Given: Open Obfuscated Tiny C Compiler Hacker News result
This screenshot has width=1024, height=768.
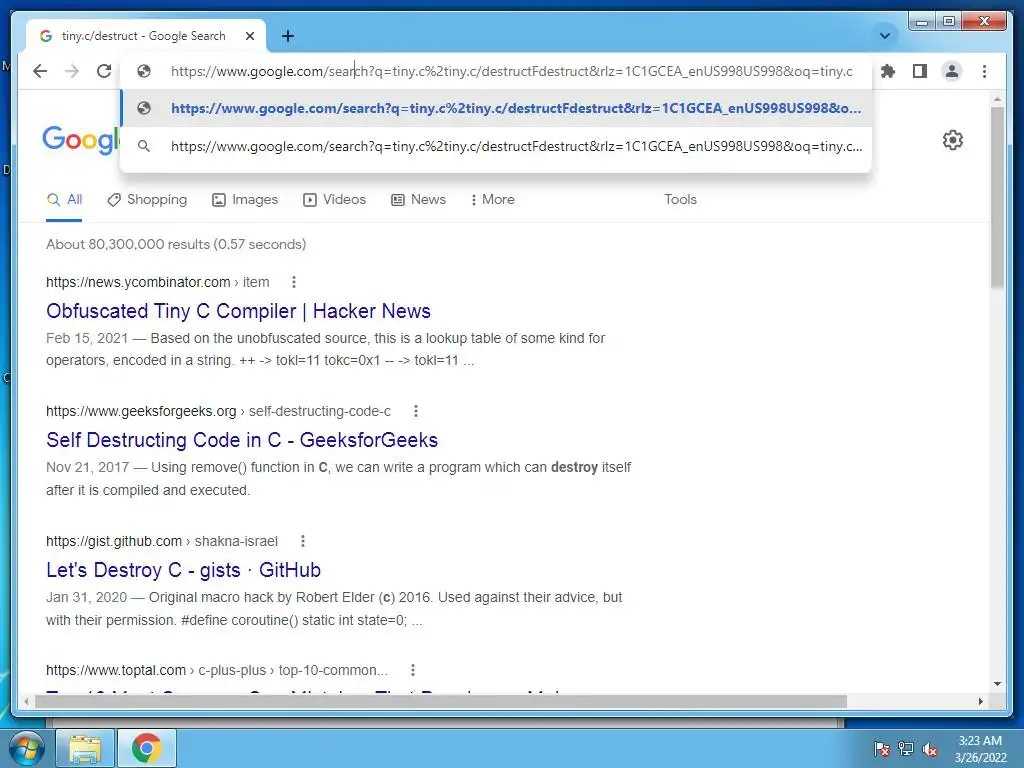Looking at the screenshot, I should 238,311.
